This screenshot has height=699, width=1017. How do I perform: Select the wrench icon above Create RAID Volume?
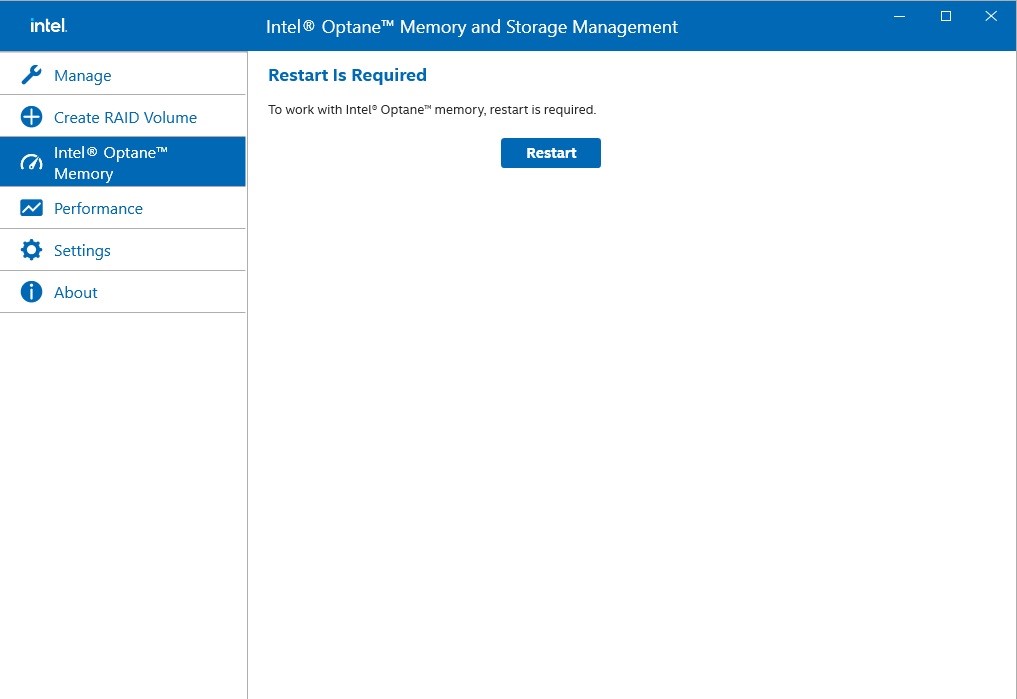click(x=31, y=74)
